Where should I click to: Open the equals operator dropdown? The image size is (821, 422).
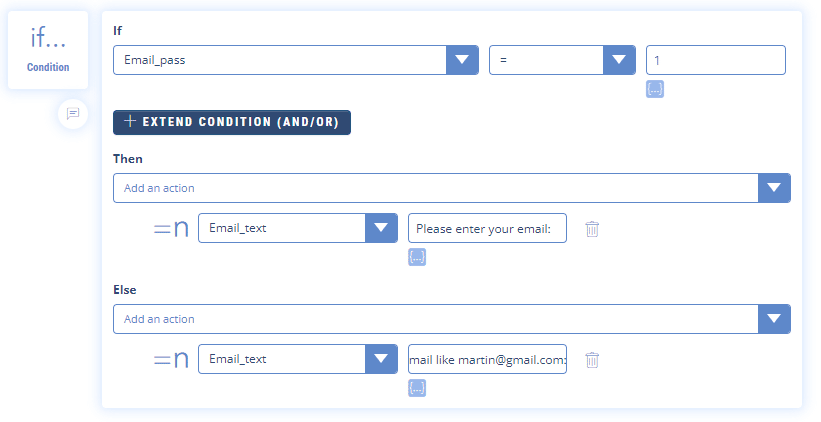click(619, 60)
